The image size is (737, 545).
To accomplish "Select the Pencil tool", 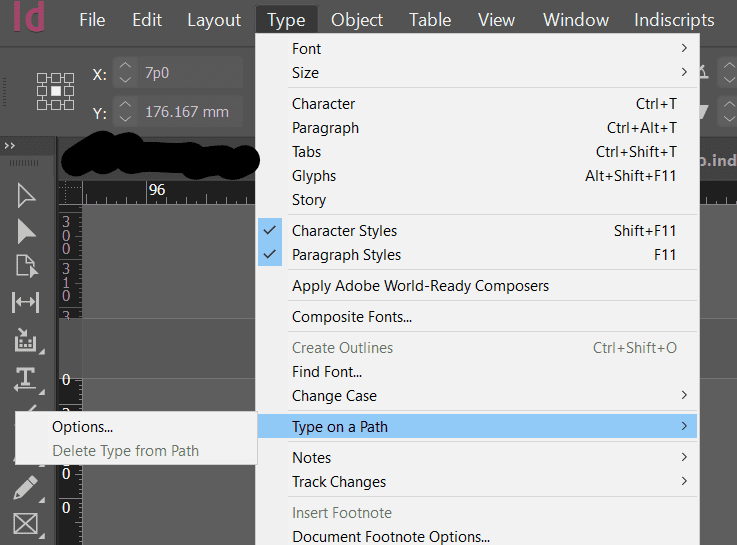I will coord(26,488).
